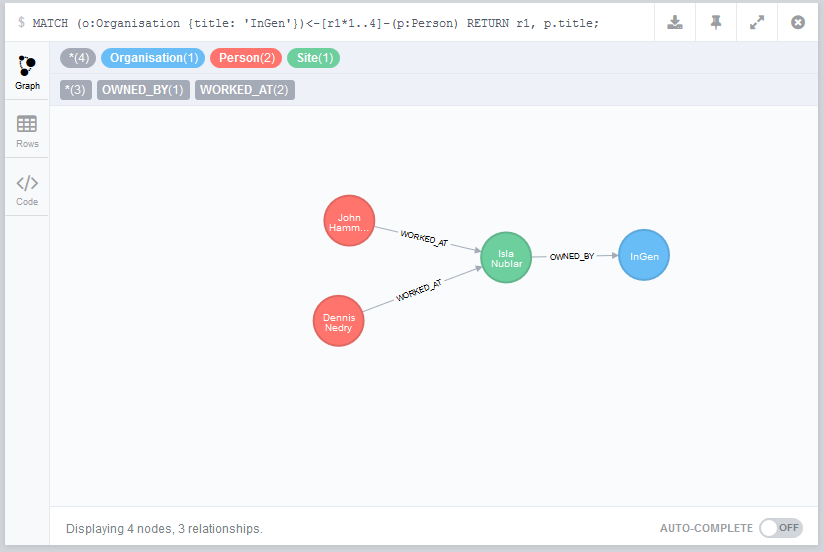Open the Code view tab
Screen dimensions: 824x552
pos(27,189)
